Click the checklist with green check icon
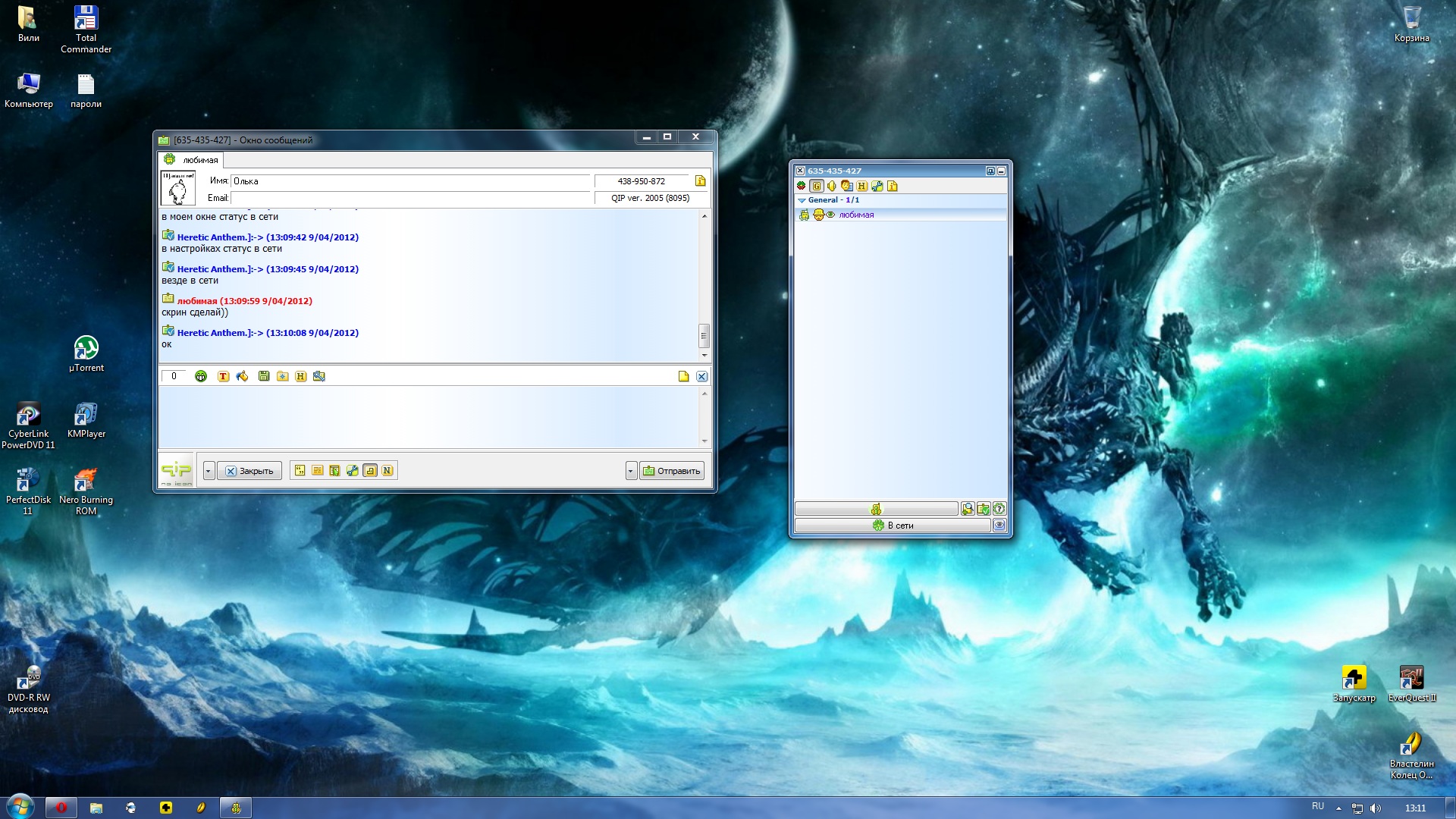The width and height of the screenshot is (1456, 819). [x=984, y=509]
